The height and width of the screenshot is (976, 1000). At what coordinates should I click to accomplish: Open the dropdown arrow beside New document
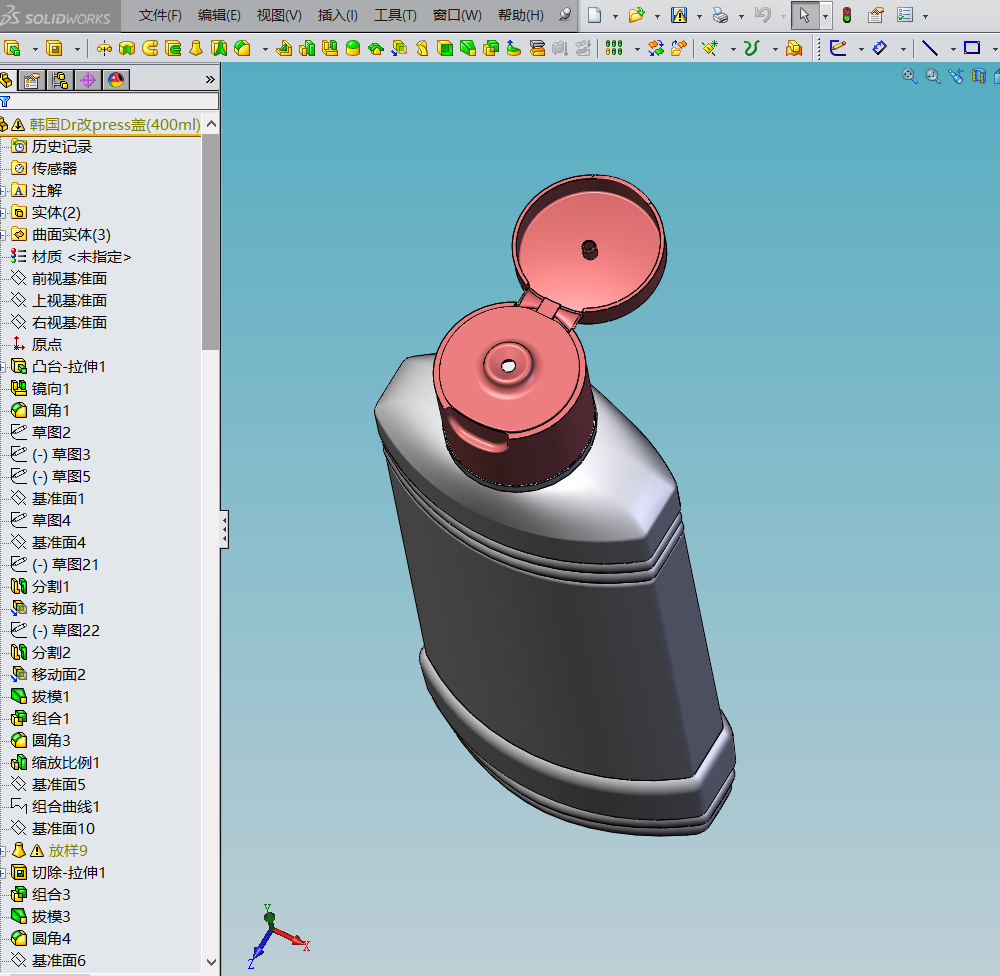click(615, 16)
